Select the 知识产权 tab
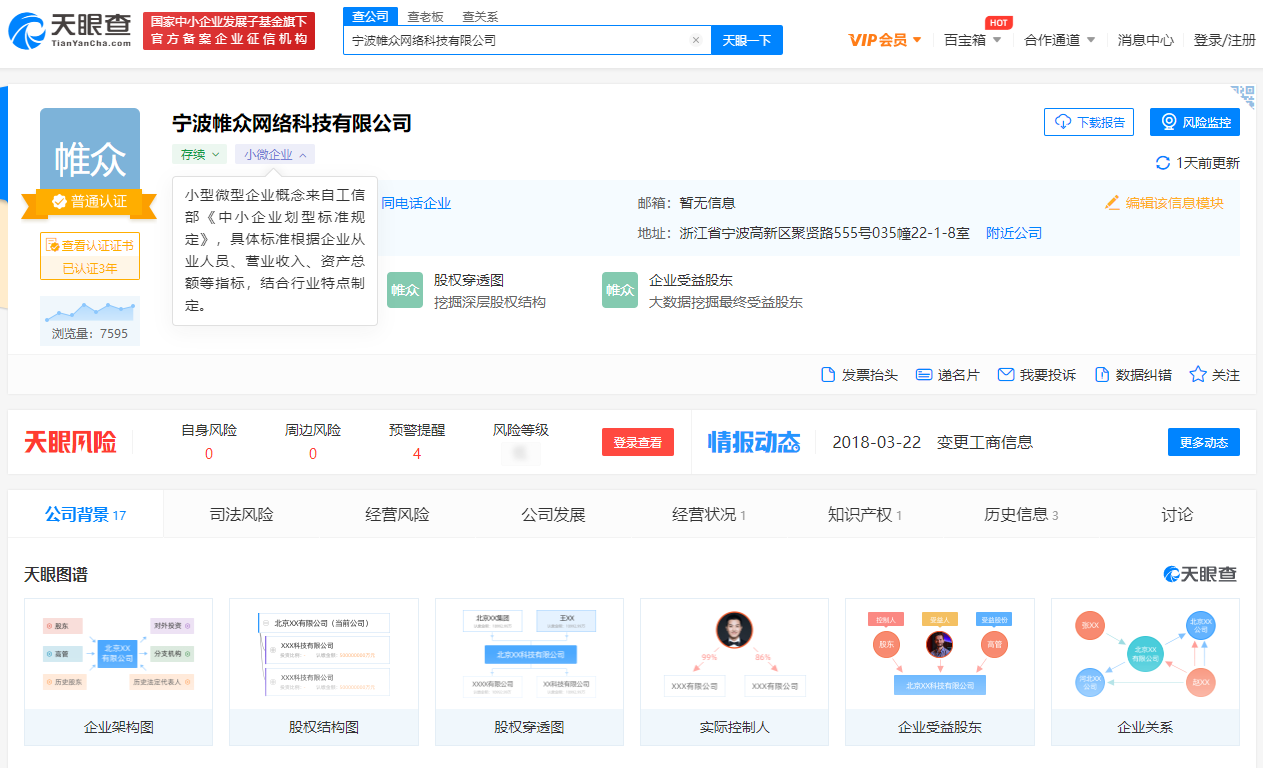 click(865, 515)
